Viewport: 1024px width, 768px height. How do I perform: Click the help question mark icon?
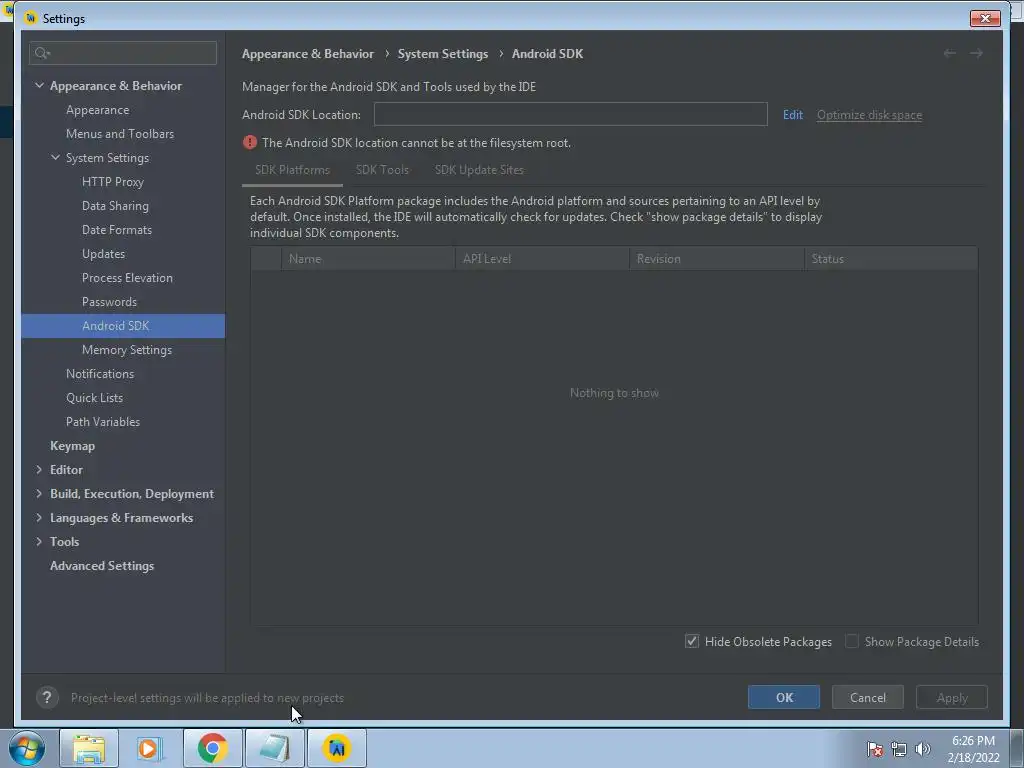pos(47,697)
